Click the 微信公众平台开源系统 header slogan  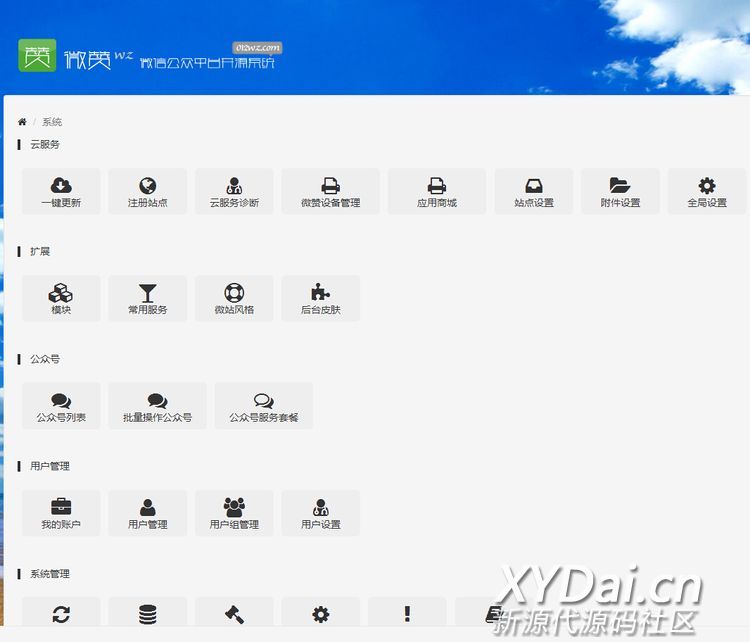click(207, 63)
